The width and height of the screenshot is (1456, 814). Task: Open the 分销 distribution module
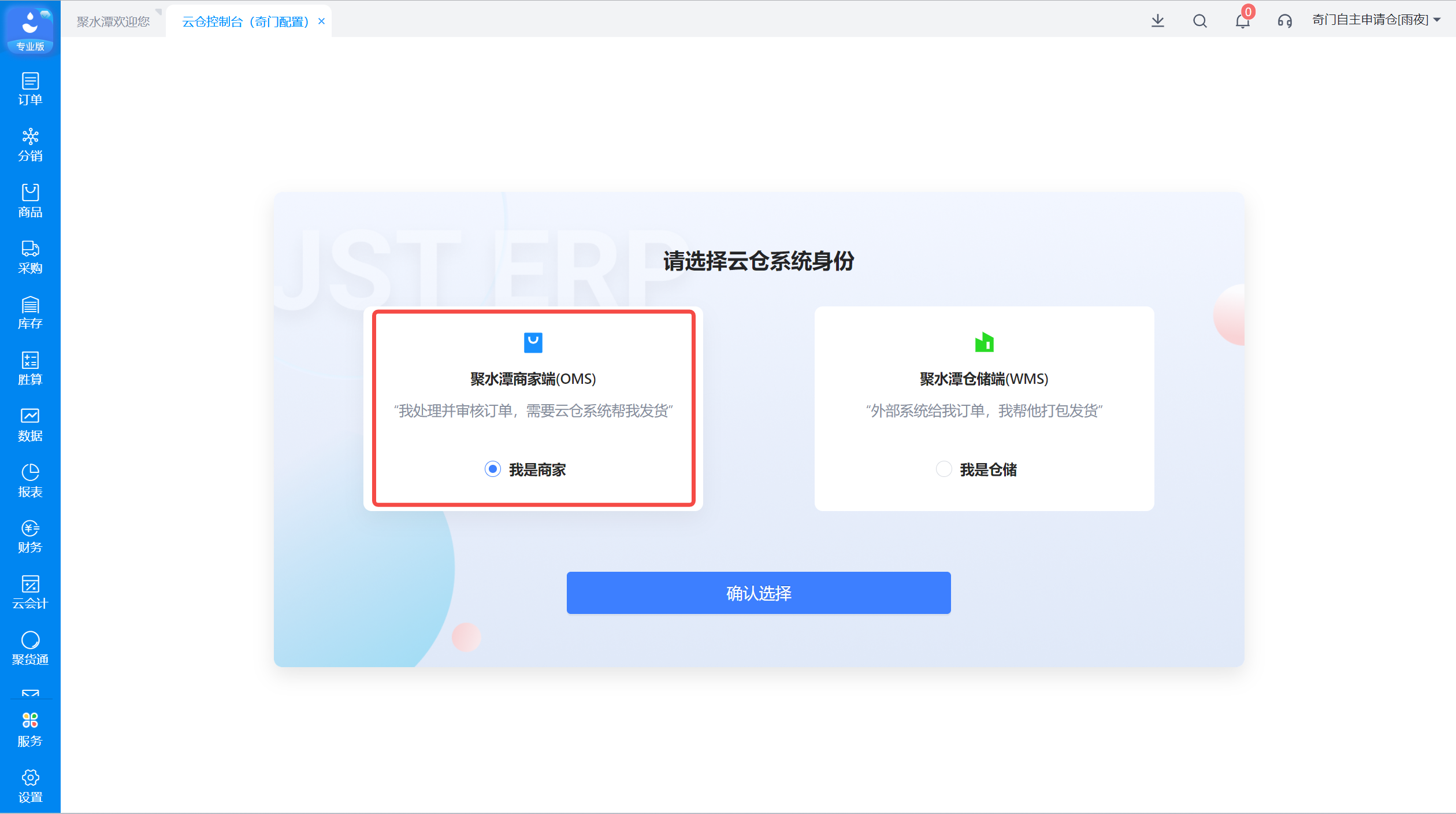click(x=30, y=145)
